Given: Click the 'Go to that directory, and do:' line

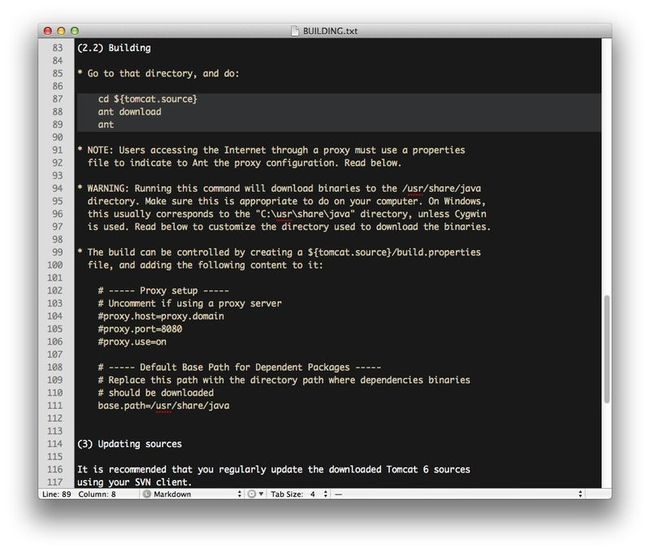Looking at the screenshot, I should click(x=158, y=74).
